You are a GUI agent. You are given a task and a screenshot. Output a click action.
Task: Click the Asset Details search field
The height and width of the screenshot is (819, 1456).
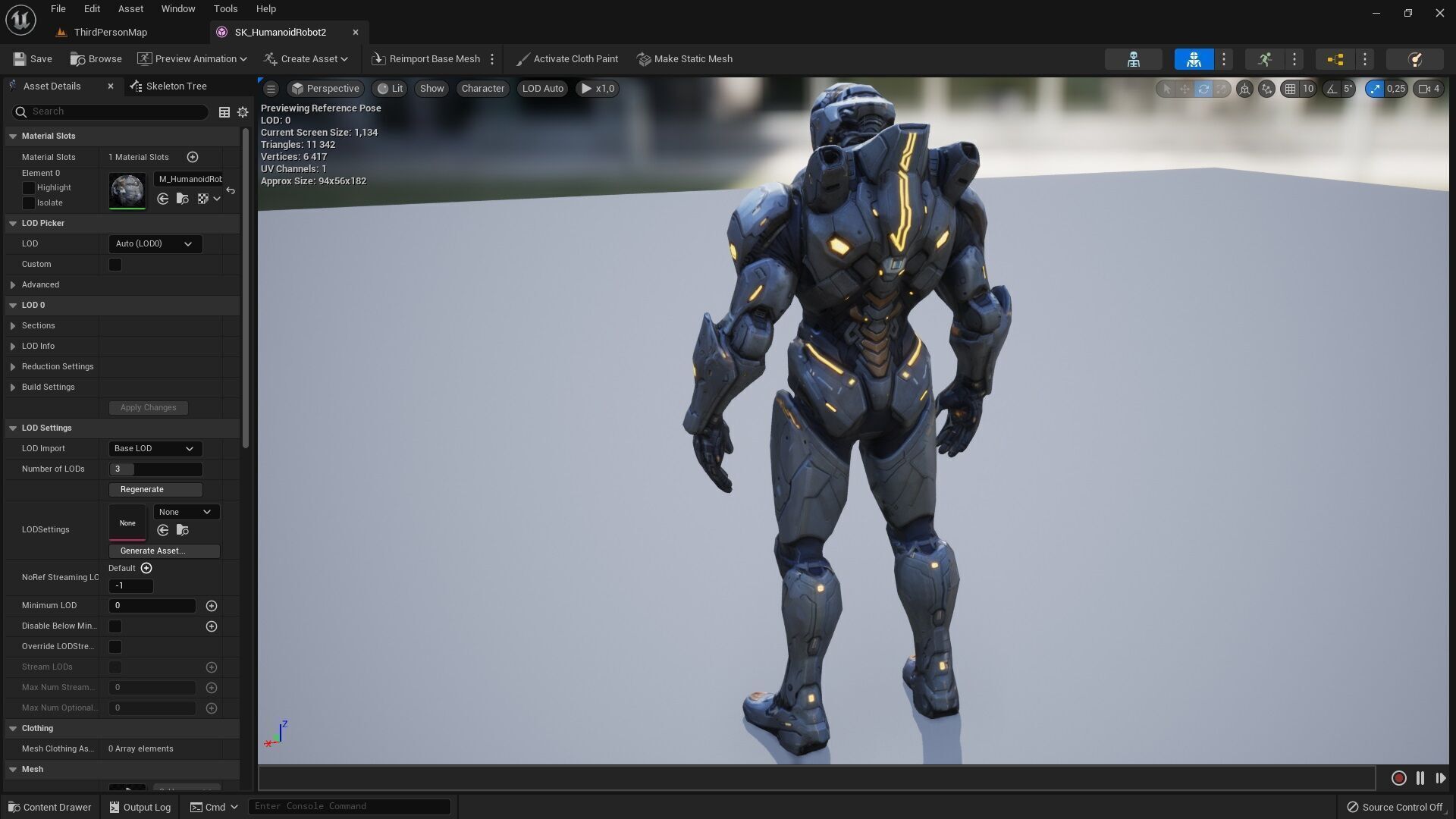(110, 112)
